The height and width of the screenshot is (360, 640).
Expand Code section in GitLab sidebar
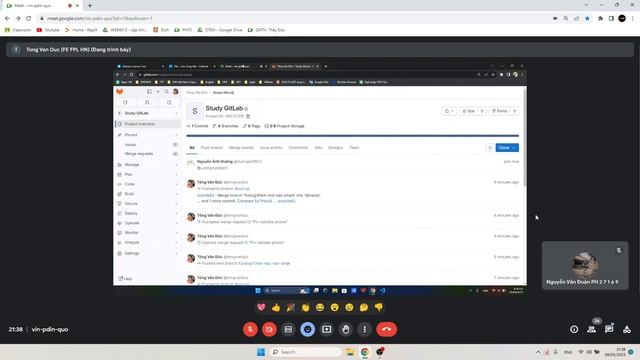coord(148,184)
